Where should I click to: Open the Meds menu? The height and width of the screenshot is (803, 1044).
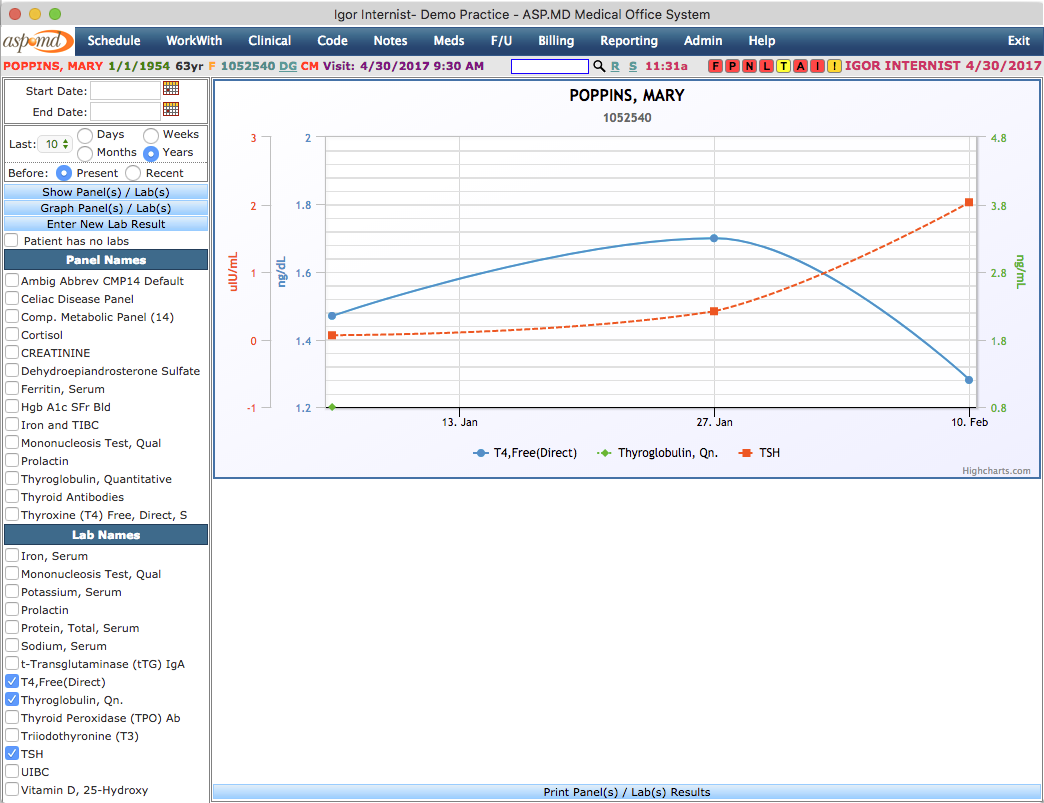coord(449,41)
